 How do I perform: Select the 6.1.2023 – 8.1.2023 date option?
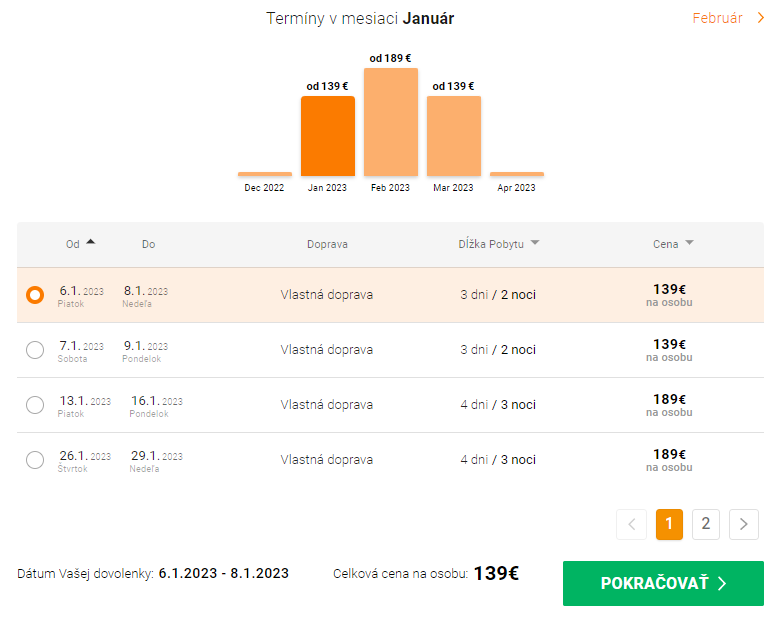35,295
